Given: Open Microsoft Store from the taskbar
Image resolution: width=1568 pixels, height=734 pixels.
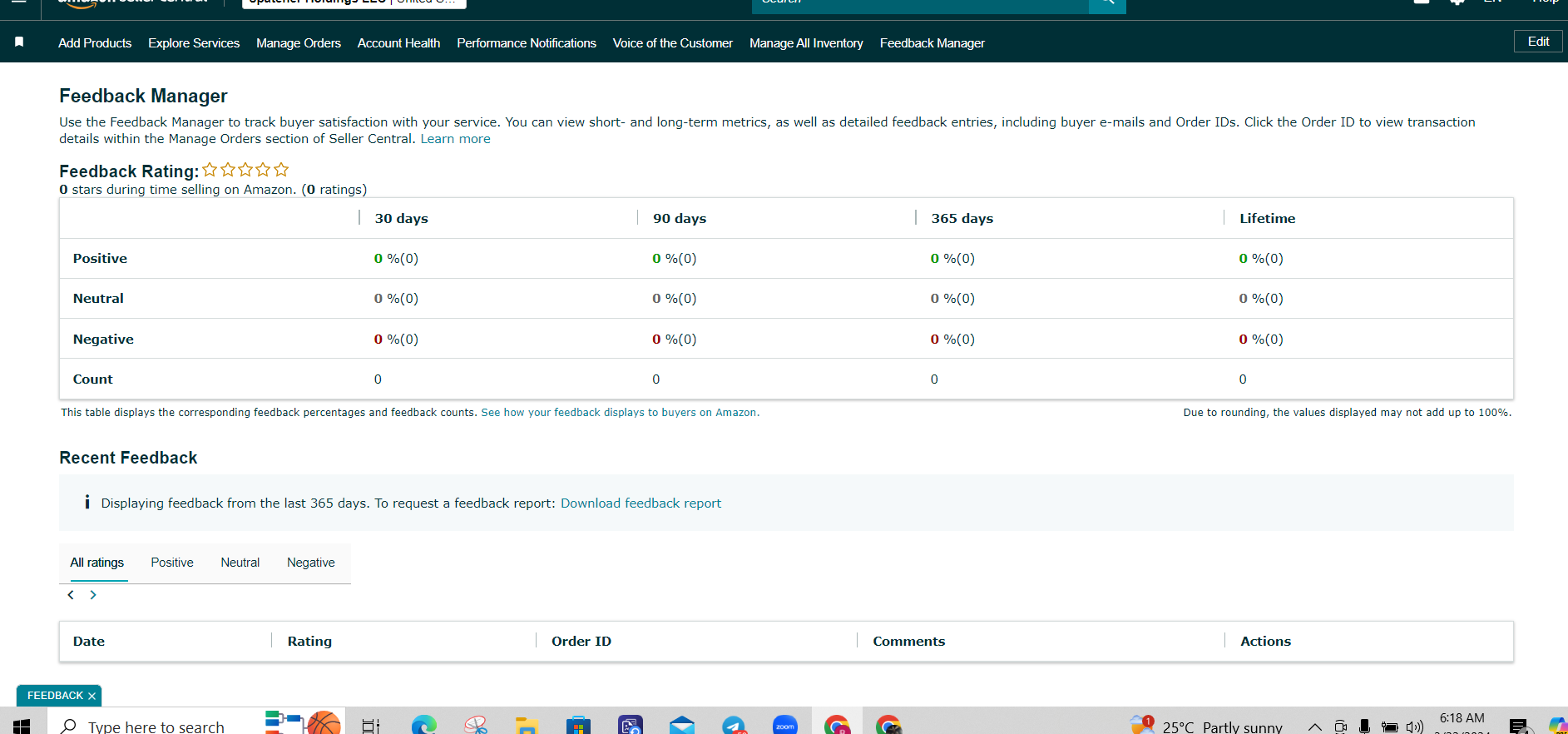Looking at the screenshot, I should tap(578, 726).
